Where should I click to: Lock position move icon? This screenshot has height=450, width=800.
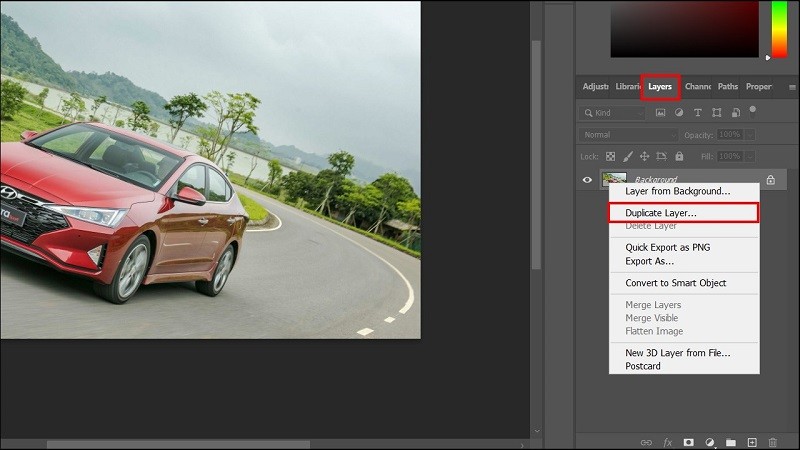click(x=644, y=156)
